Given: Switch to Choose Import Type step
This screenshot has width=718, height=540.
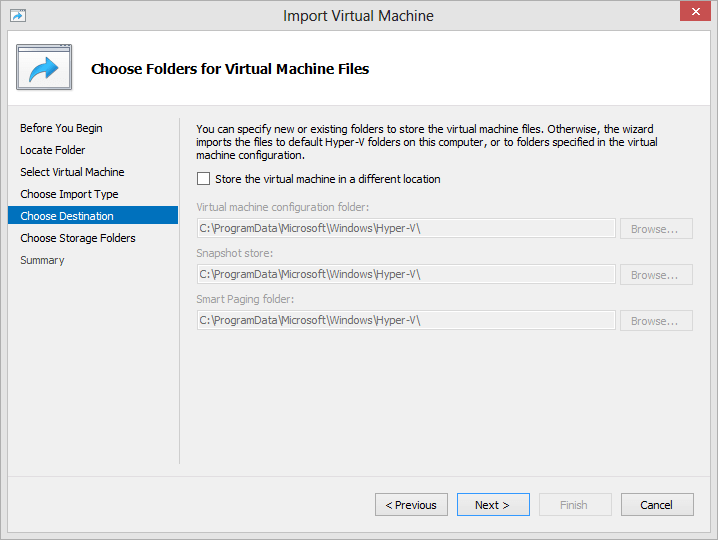Looking at the screenshot, I should tap(69, 194).
